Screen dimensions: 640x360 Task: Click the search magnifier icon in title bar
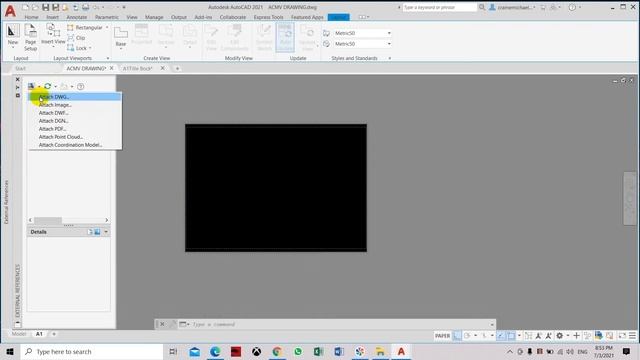482,7
